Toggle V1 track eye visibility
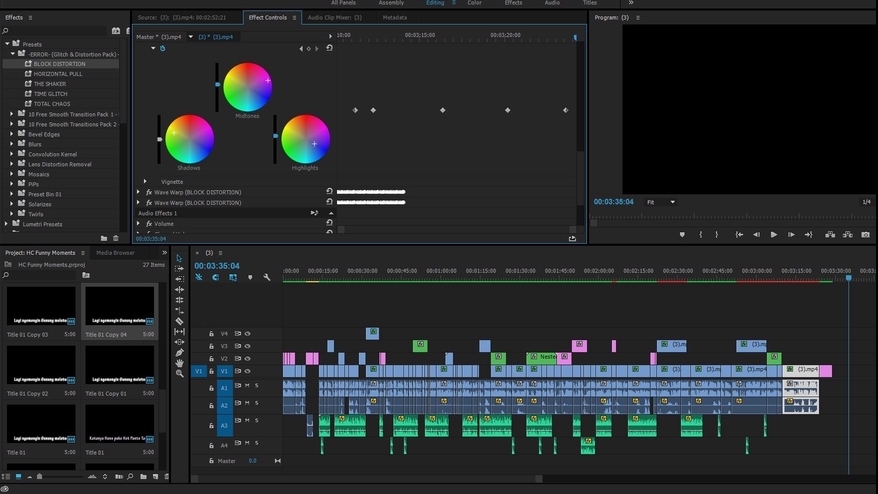Image resolution: width=878 pixels, height=494 pixels. [x=247, y=371]
